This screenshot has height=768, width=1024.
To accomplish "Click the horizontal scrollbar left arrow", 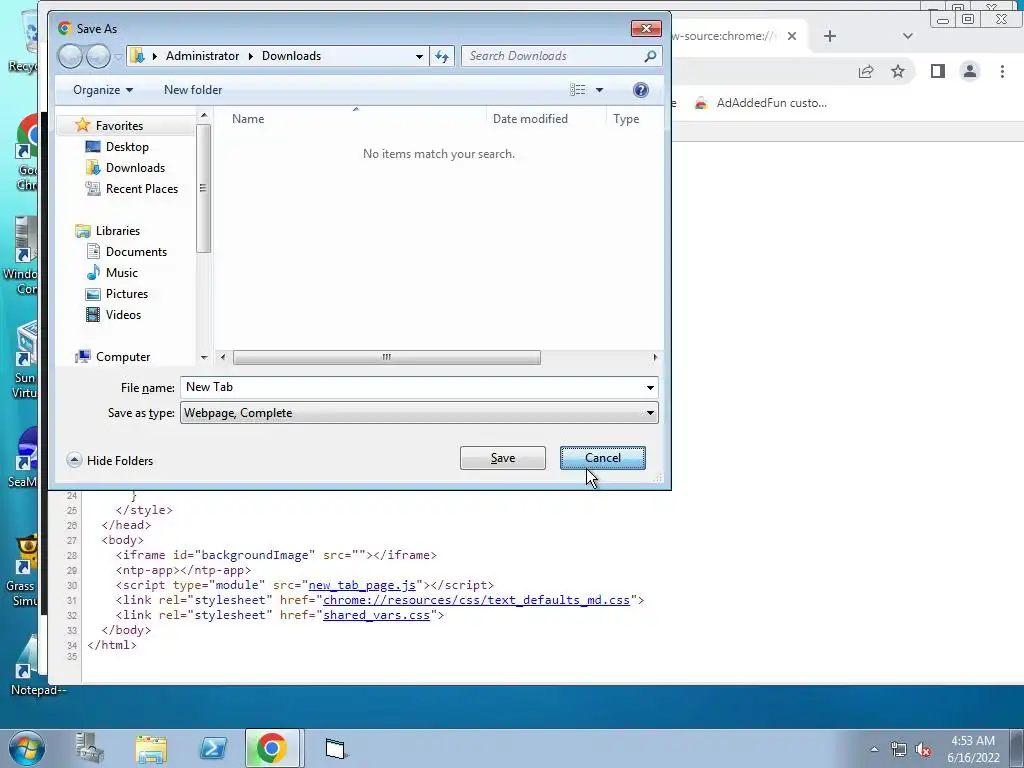I will [x=223, y=357].
